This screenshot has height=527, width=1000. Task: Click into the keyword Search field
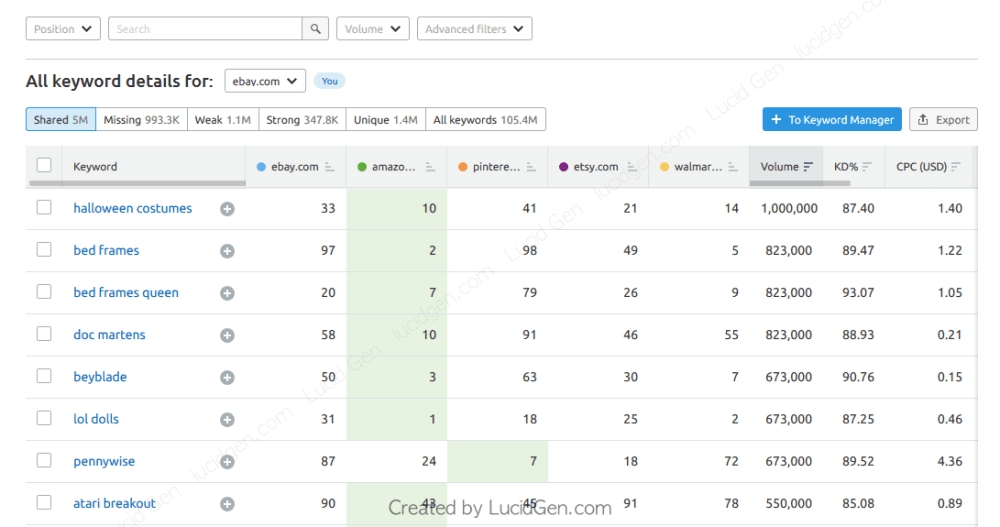click(205, 29)
